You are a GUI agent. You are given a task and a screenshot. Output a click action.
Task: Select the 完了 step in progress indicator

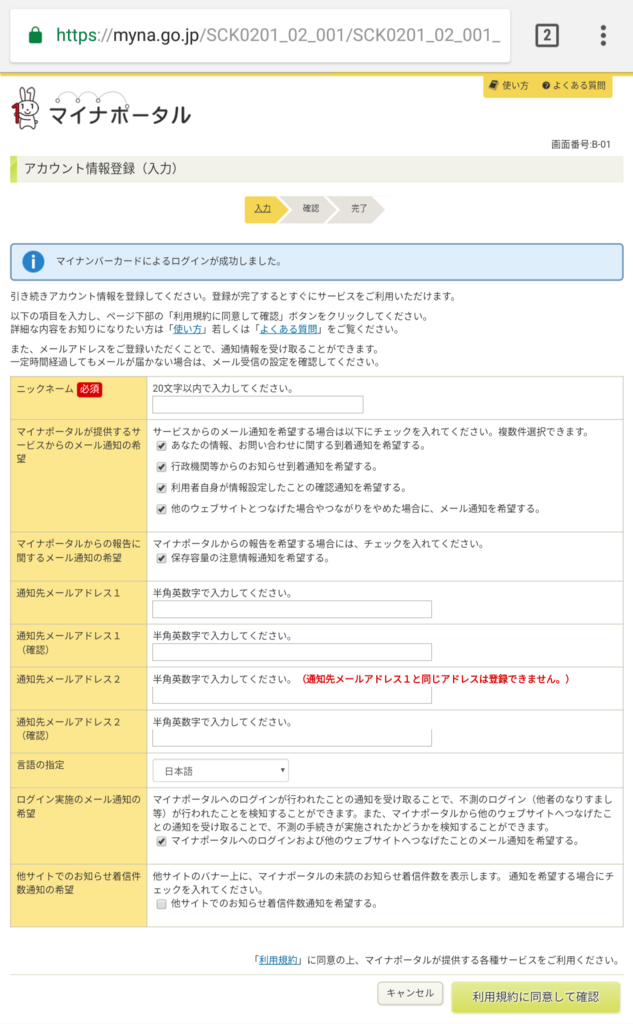click(359, 209)
